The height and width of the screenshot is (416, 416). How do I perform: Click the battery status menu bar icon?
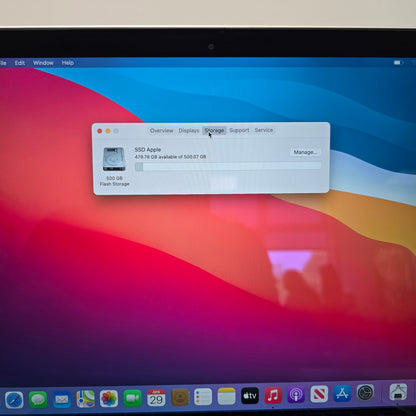tap(398, 63)
